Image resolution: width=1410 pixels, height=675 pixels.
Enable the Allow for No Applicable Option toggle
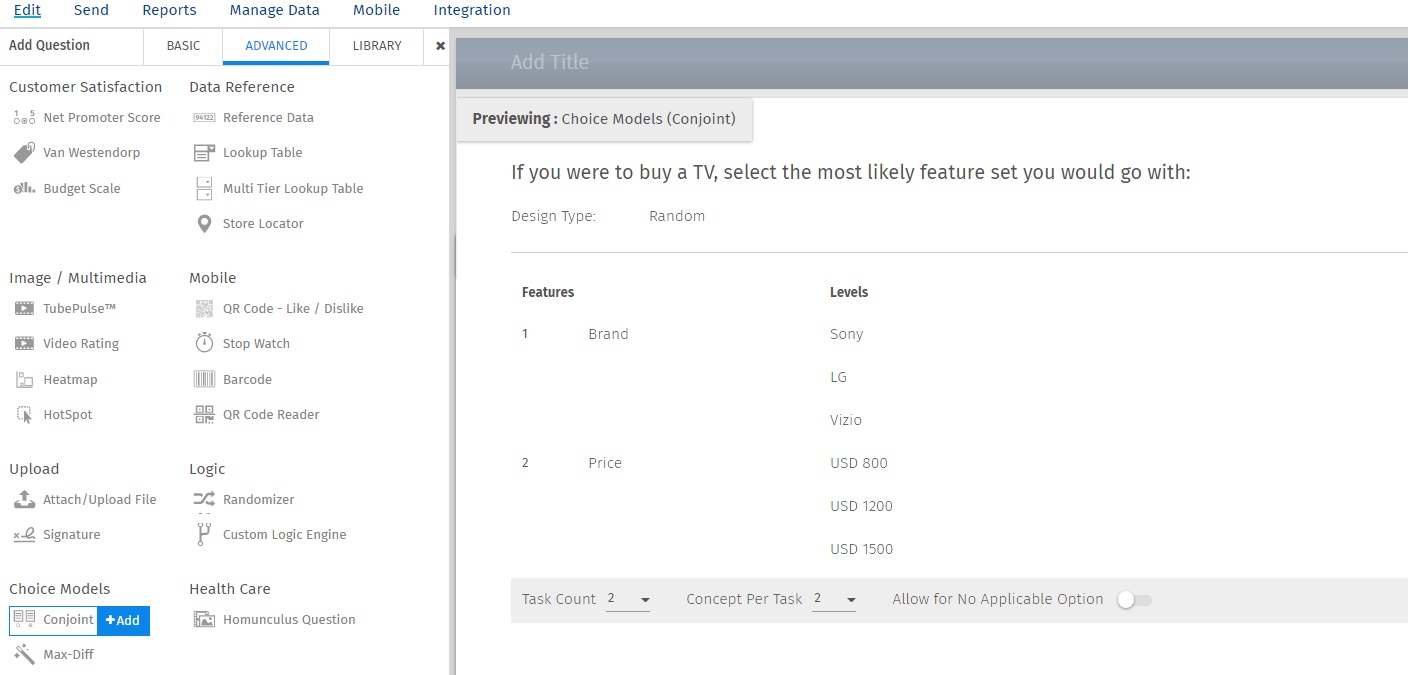point(1133,598)
